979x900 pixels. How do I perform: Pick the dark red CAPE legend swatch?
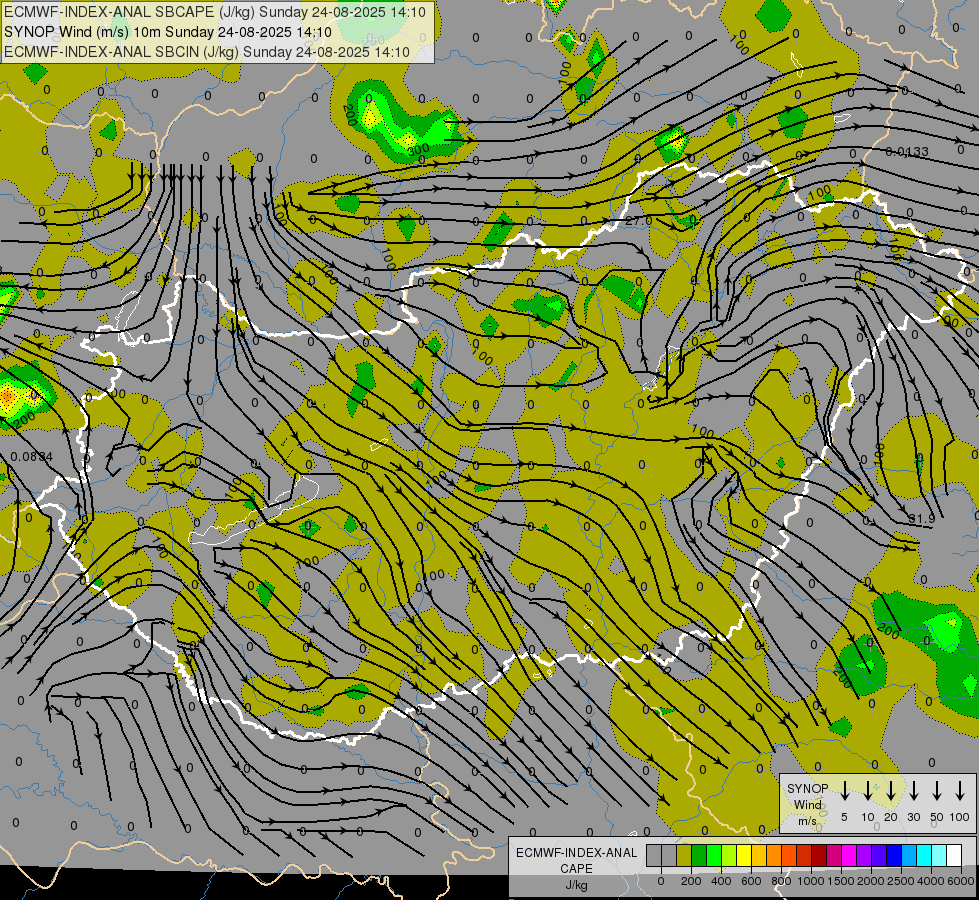819,855
